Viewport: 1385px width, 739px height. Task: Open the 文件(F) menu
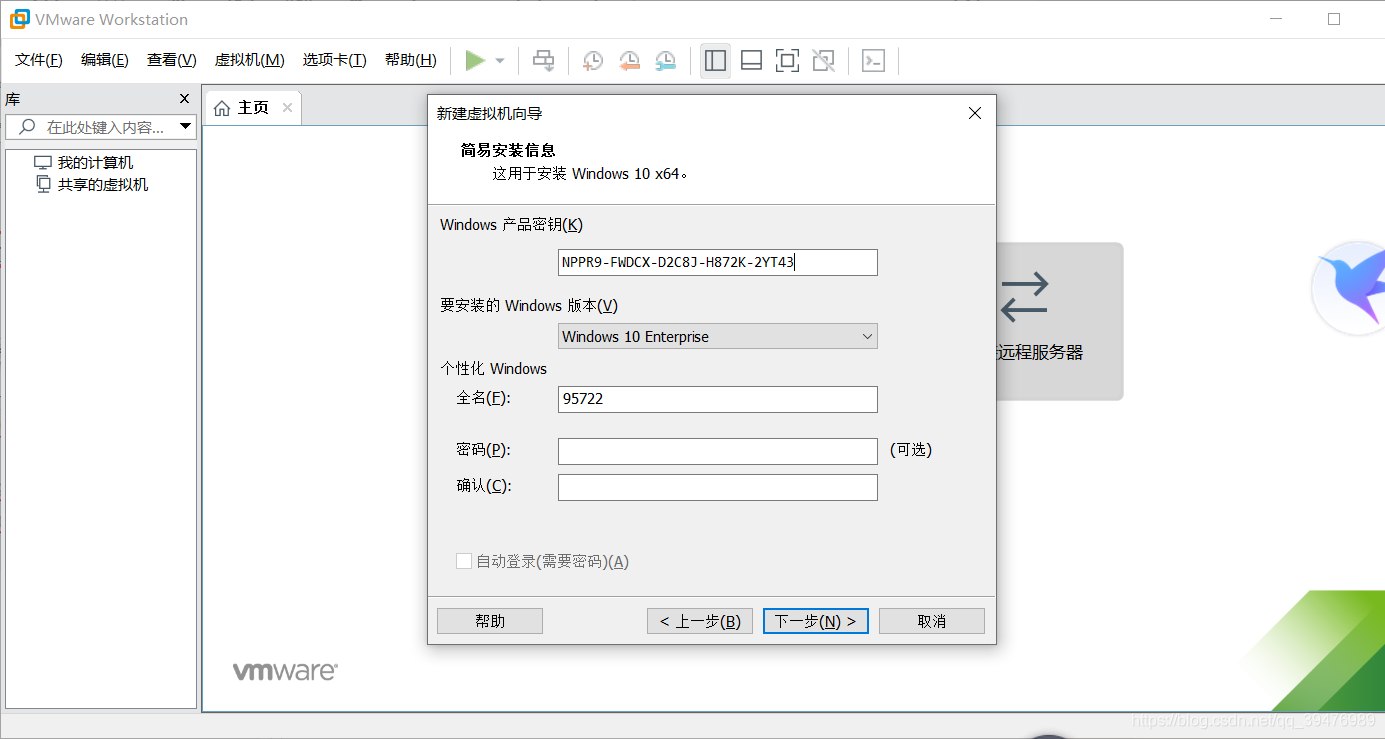39,60
